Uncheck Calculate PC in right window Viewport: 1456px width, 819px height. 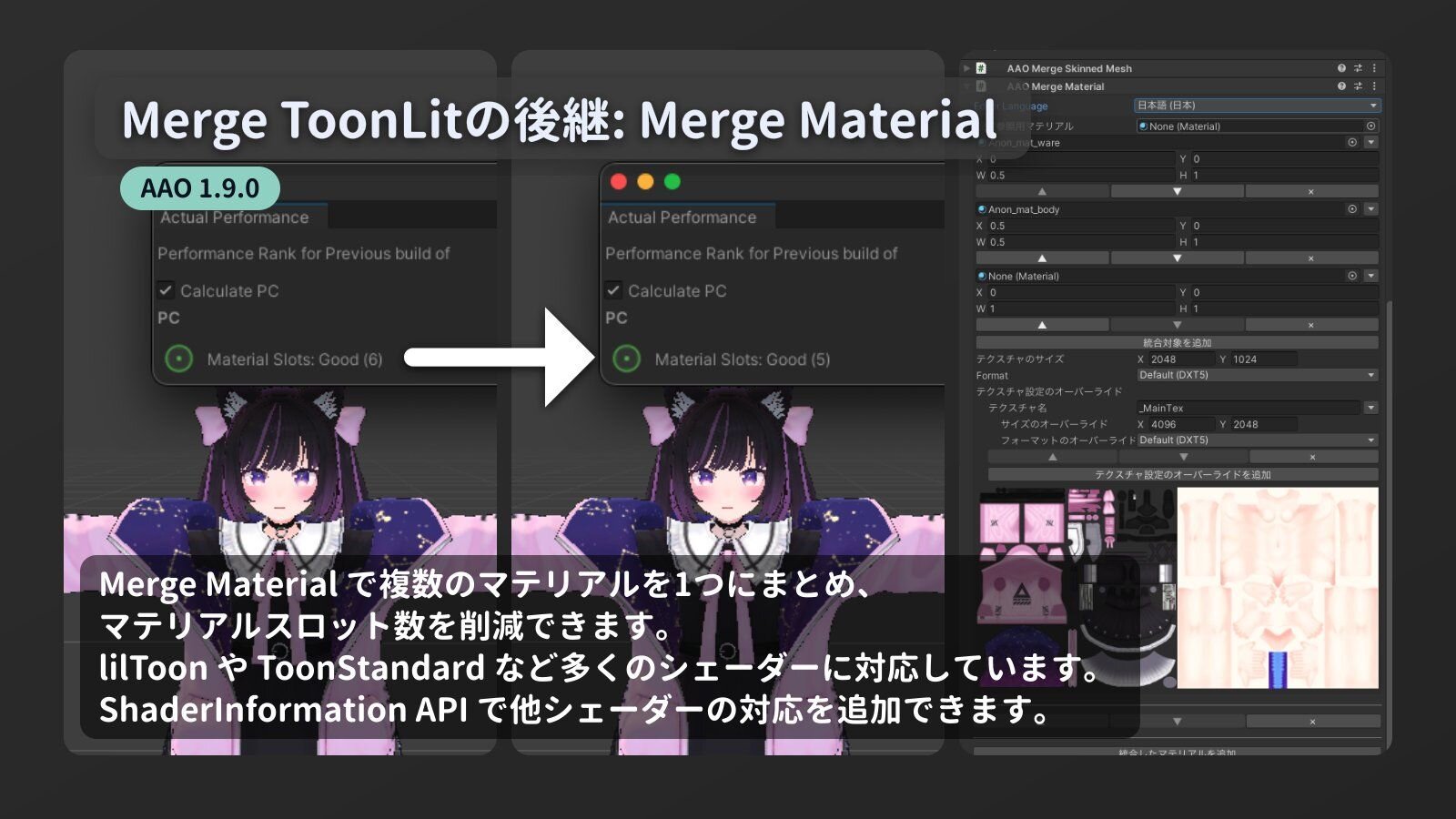614,291
